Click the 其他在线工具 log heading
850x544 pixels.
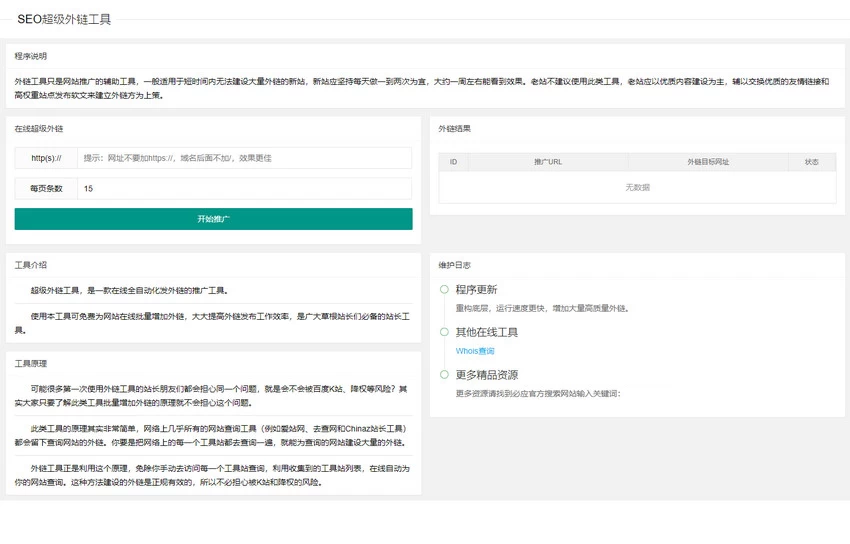[x=487, y=332]
